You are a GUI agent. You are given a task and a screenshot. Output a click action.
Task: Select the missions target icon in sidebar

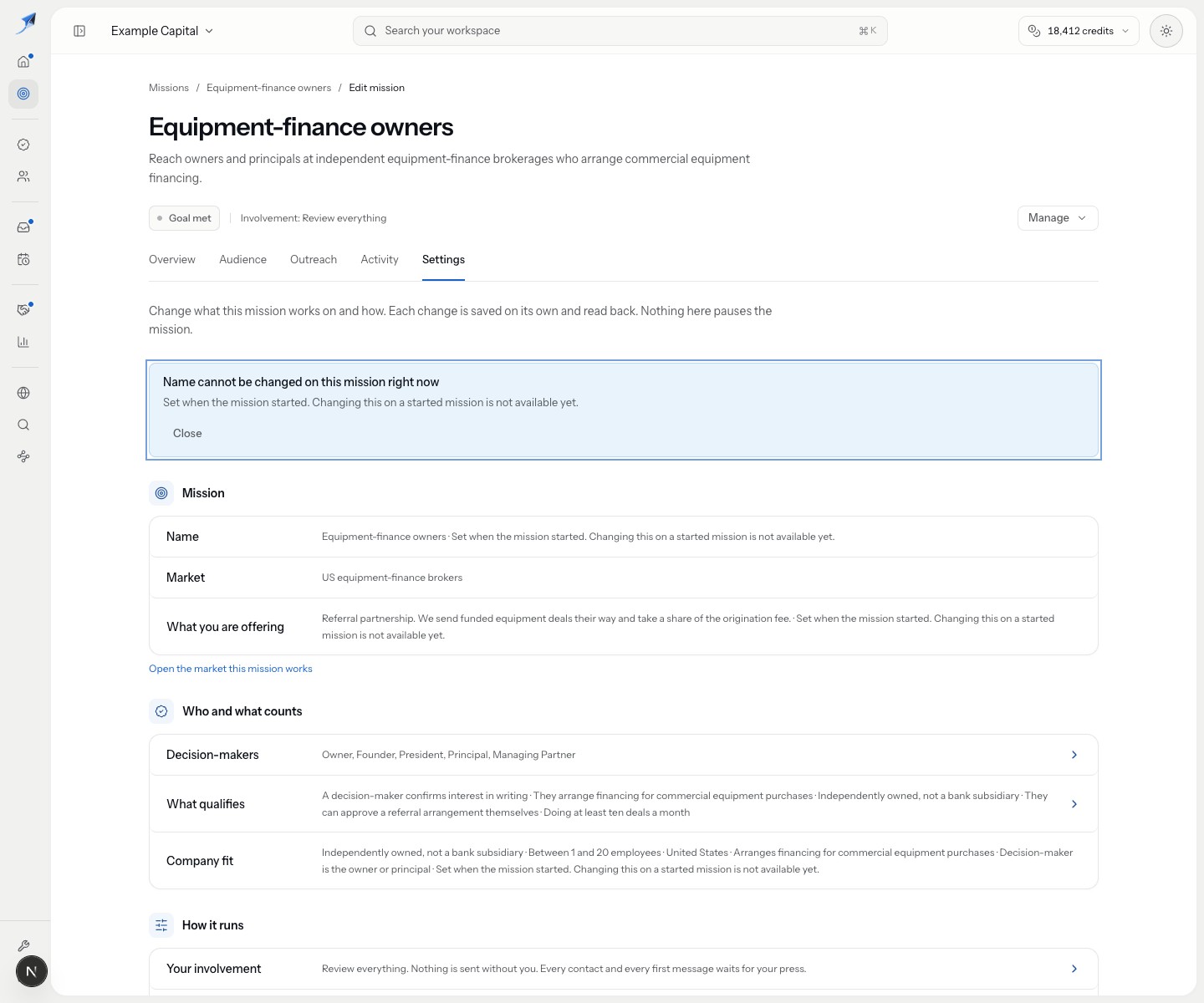coord(23,94)
